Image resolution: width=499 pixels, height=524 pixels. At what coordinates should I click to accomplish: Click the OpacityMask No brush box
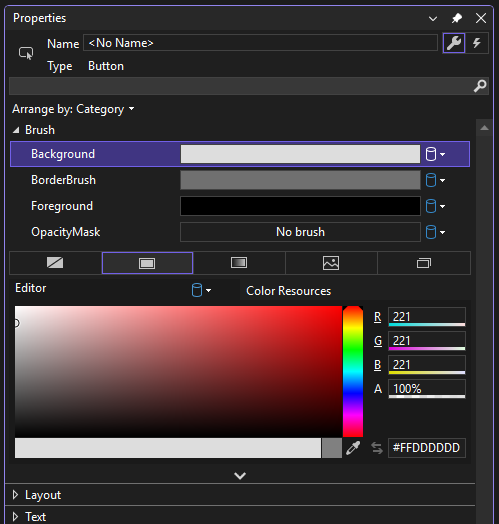coord(300,232)
